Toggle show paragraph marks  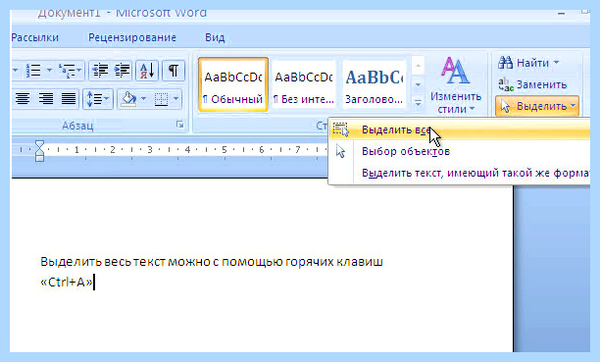coord(174,70)
